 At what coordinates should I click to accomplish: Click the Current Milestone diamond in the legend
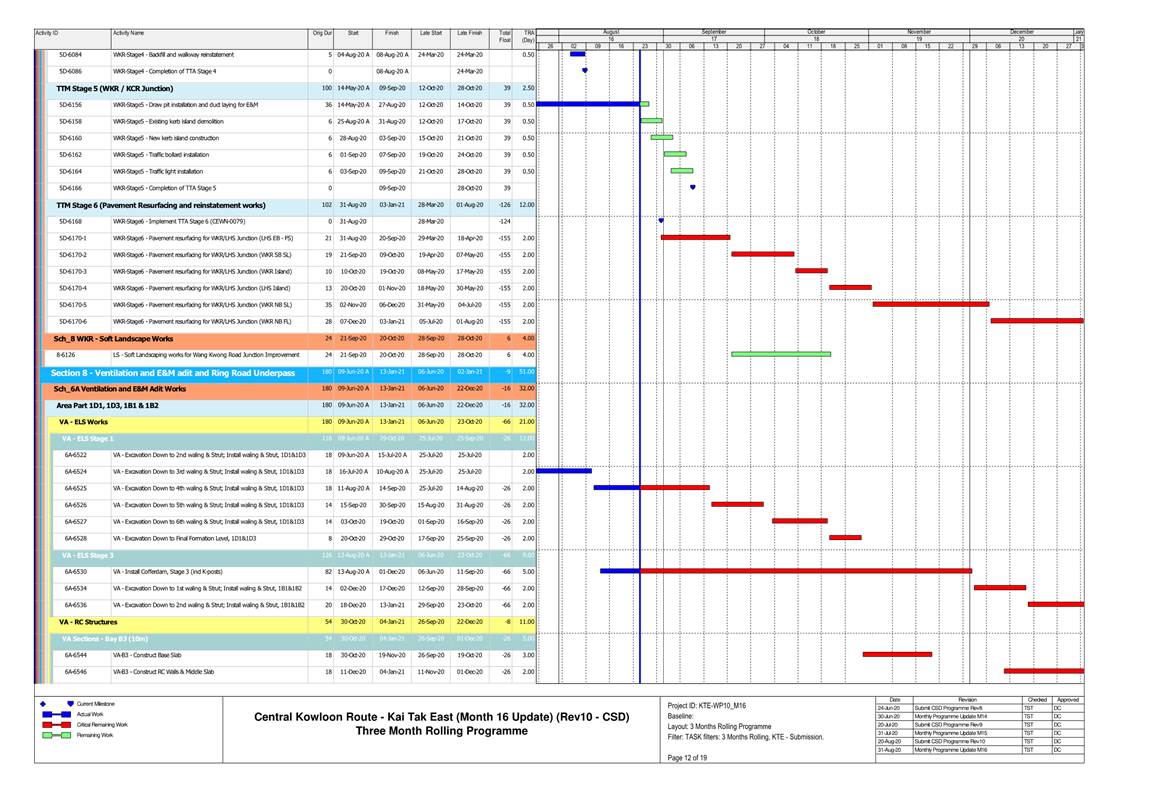pos(68,704)
